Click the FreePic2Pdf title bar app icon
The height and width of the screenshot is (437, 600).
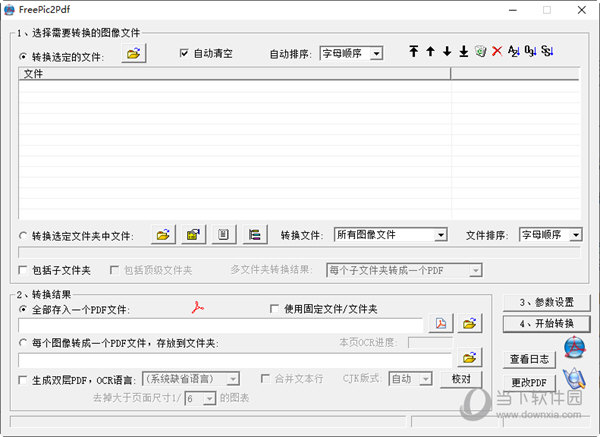tap(9, 10)
